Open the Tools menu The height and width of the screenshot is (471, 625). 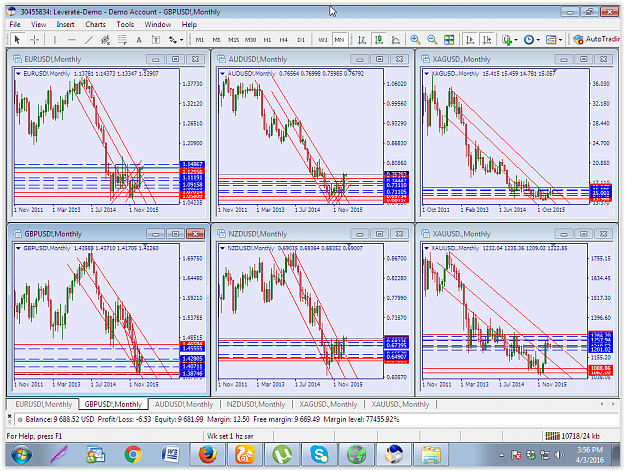(125, 24)
